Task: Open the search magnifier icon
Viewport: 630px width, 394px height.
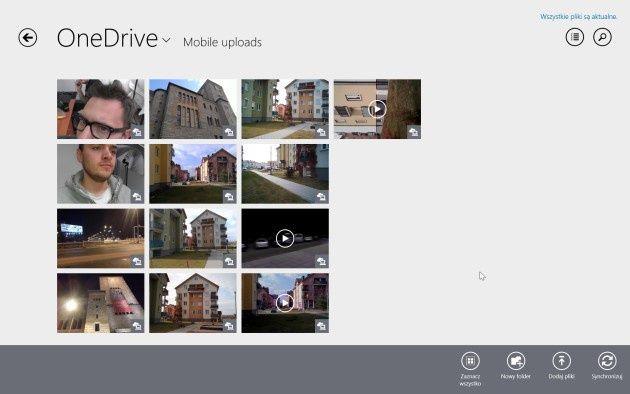Action: click(602, 37)
